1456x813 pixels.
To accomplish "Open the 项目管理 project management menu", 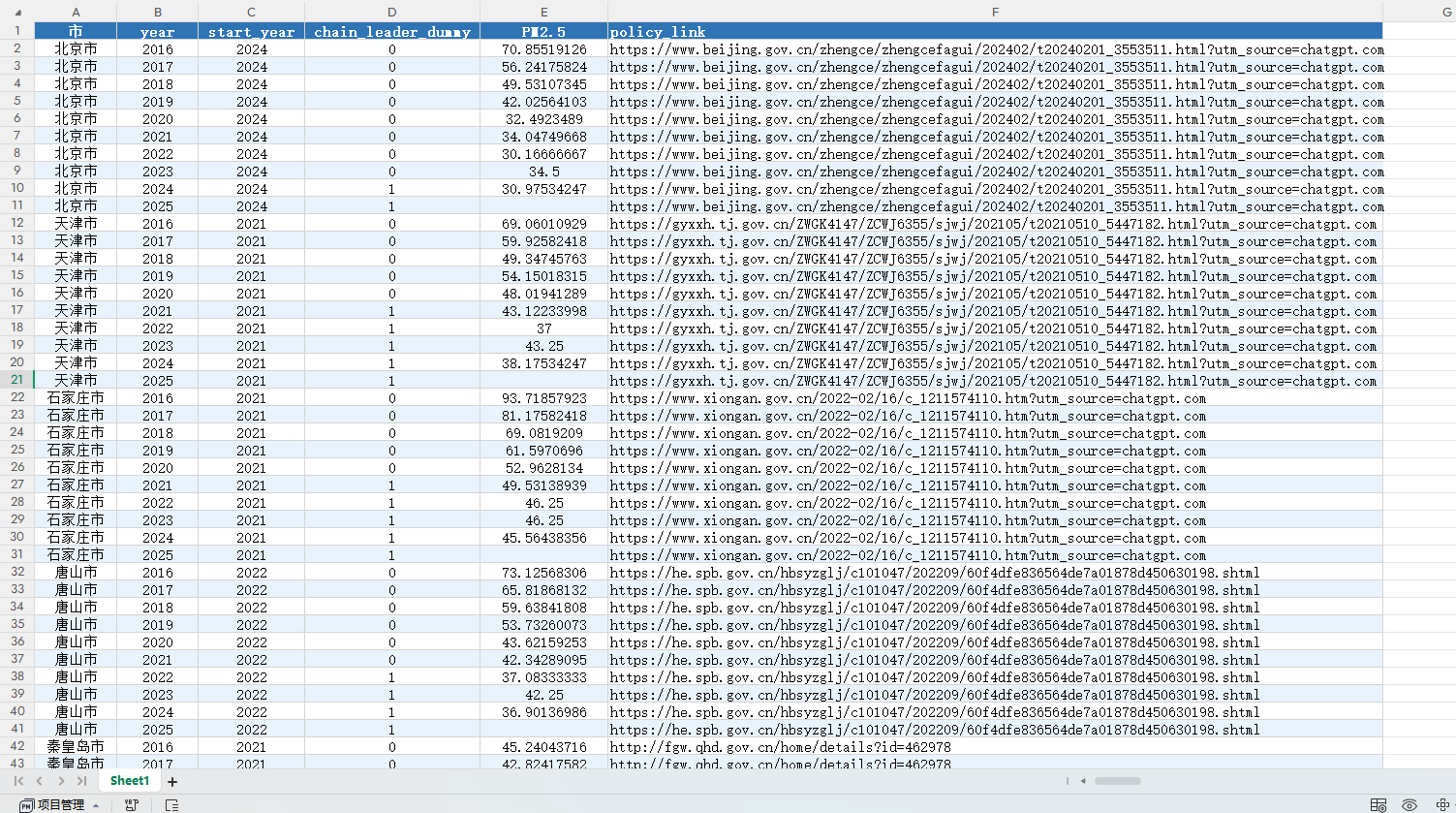I will pyautogui.click(x=59, y=804).
